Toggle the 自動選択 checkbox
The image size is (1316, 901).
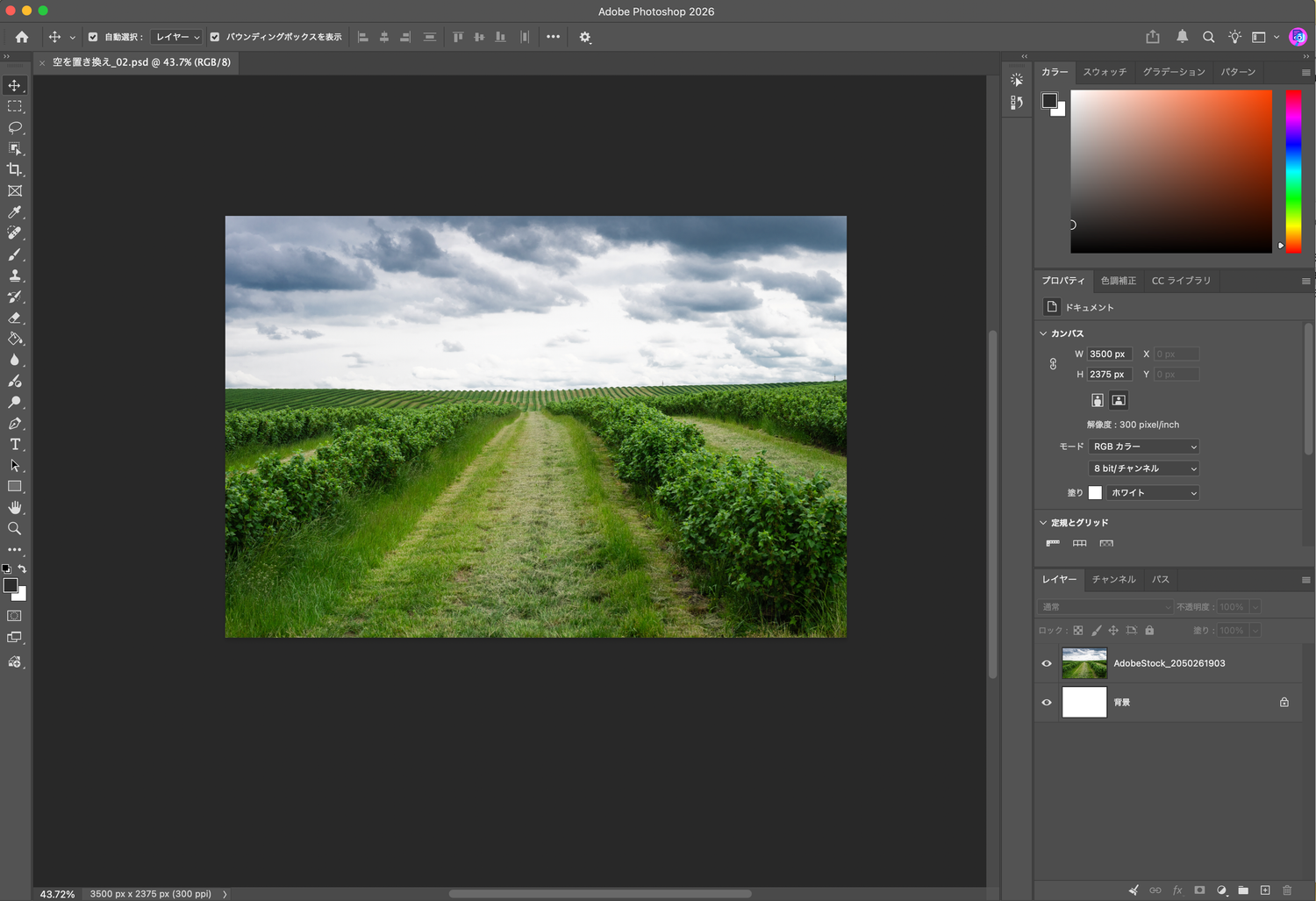click(x=93, y=37)
